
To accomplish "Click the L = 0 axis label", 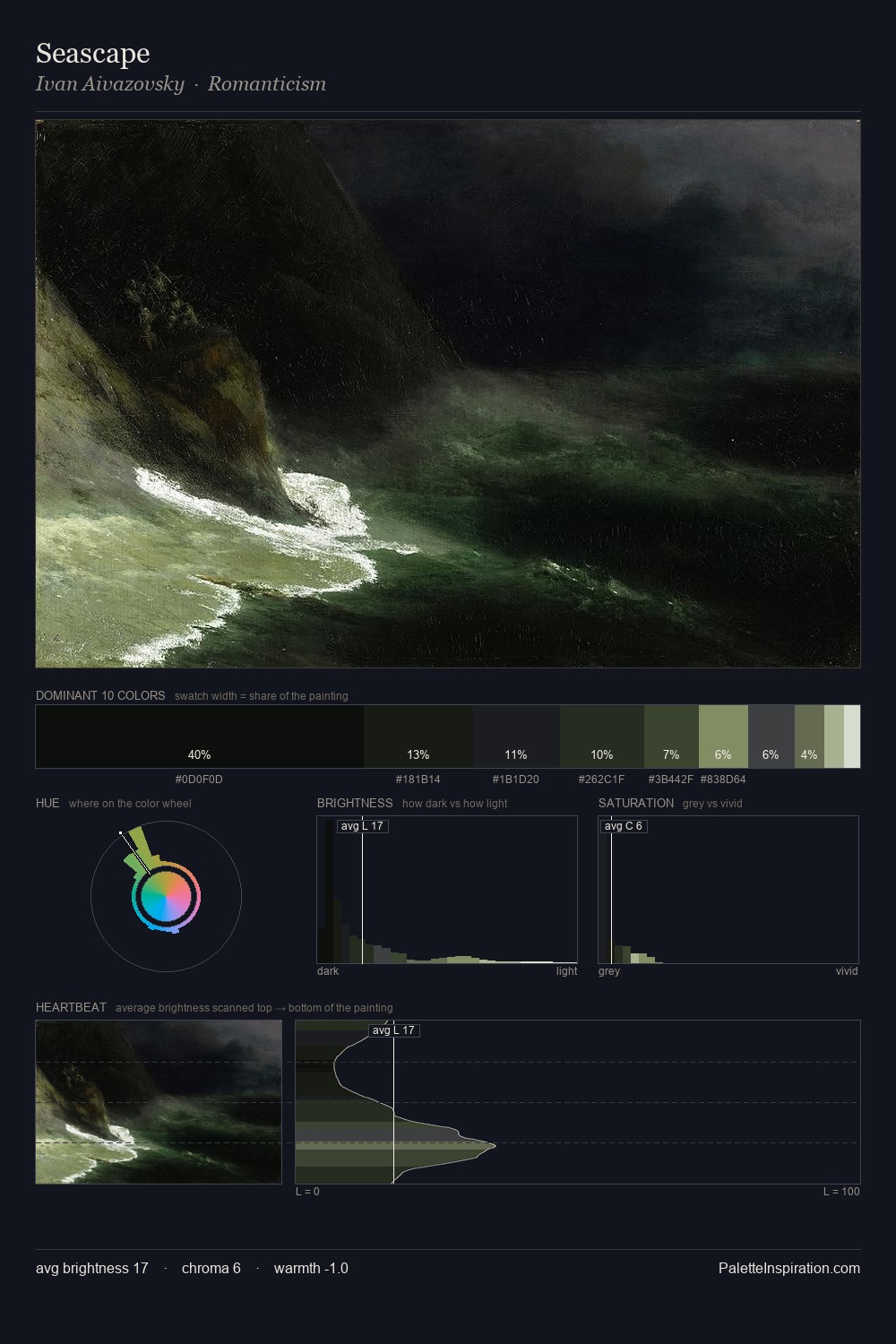I will 307,1192.
